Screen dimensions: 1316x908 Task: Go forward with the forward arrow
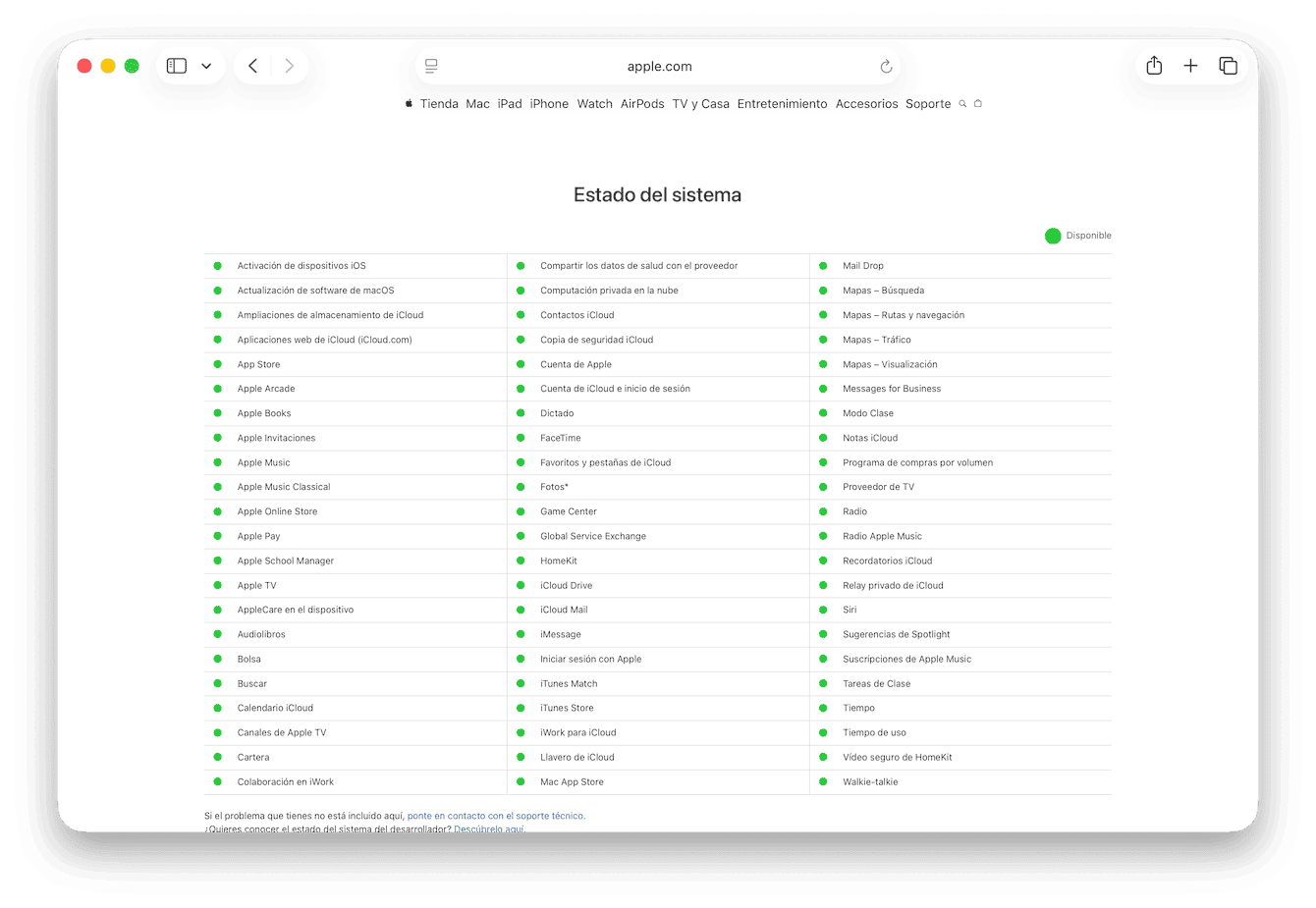point(289,66)
